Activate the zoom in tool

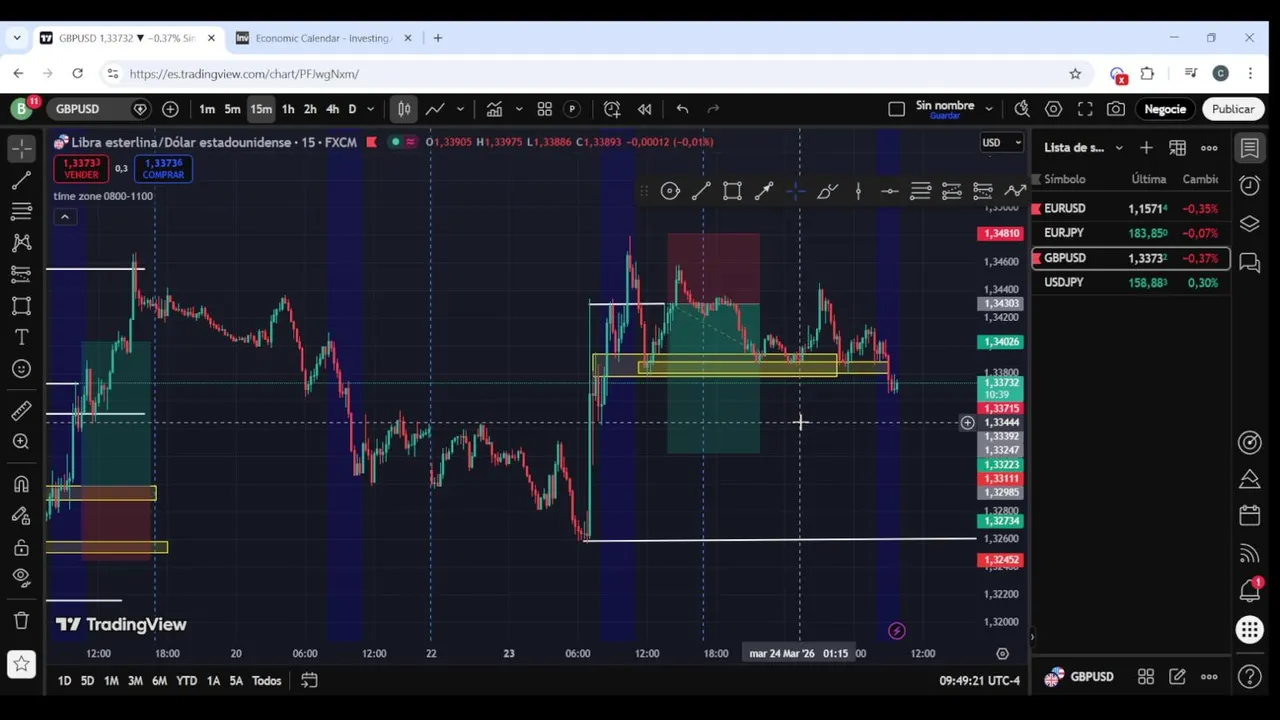21,442
